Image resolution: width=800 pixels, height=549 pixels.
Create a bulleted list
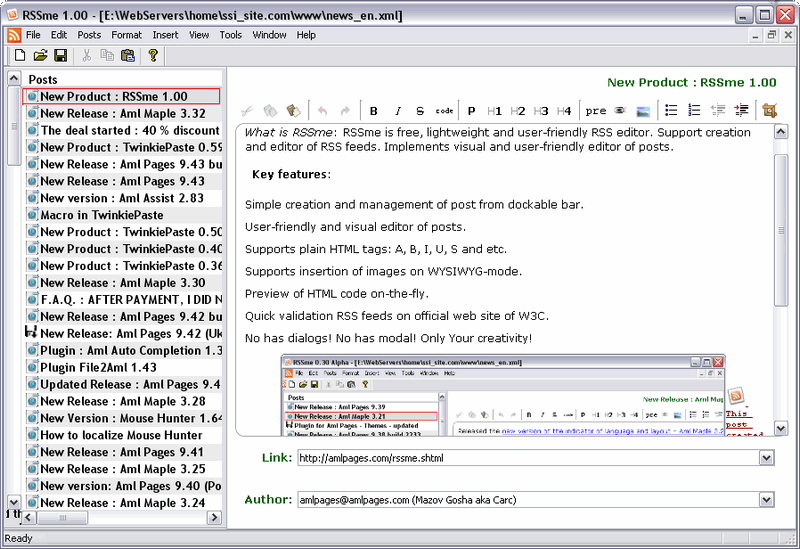coord(671,110)
